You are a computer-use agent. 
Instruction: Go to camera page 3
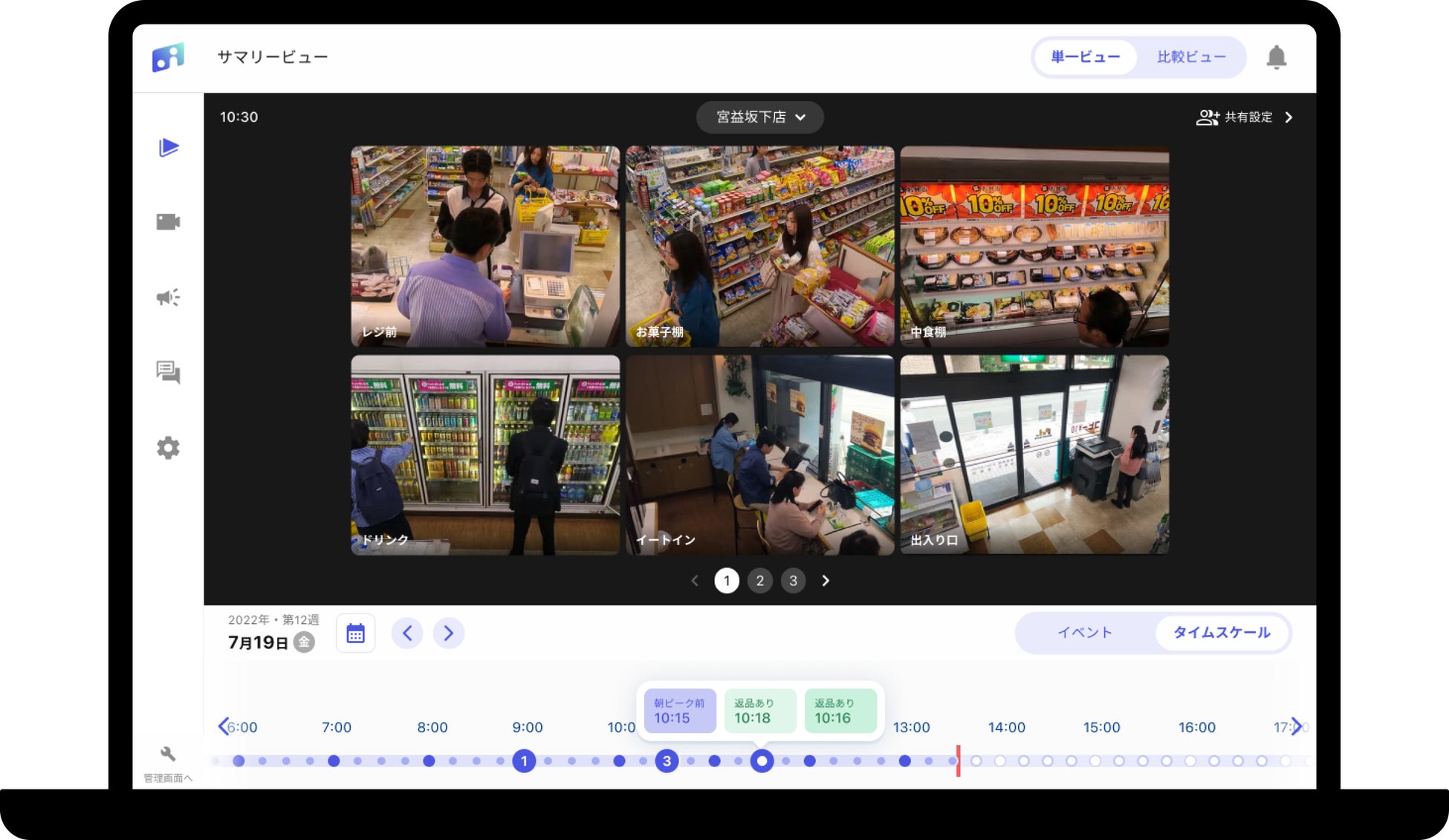coord(793,581)
